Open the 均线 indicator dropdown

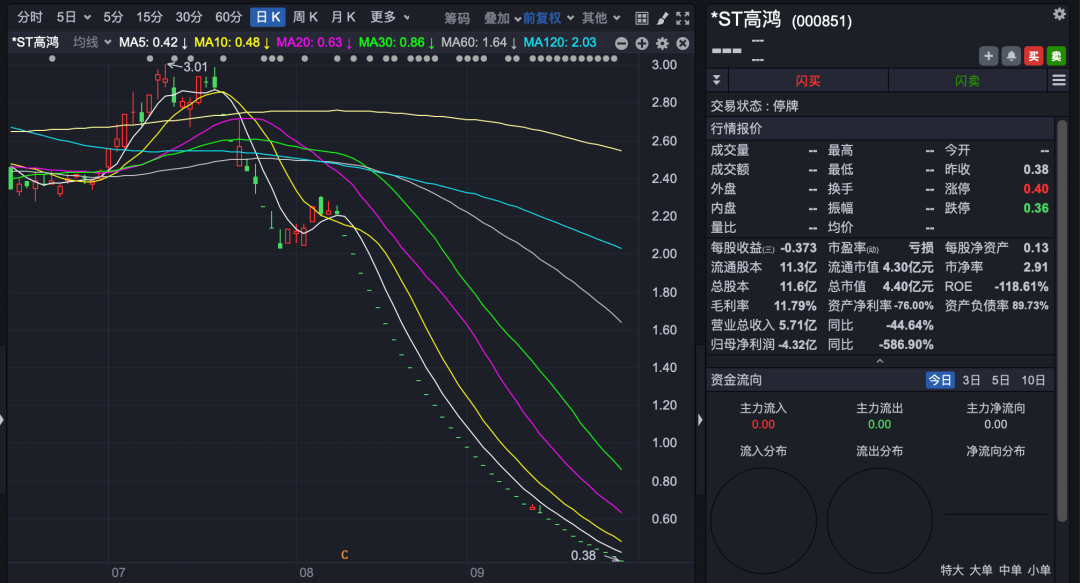pyautogui.click(x=91, y=42)
